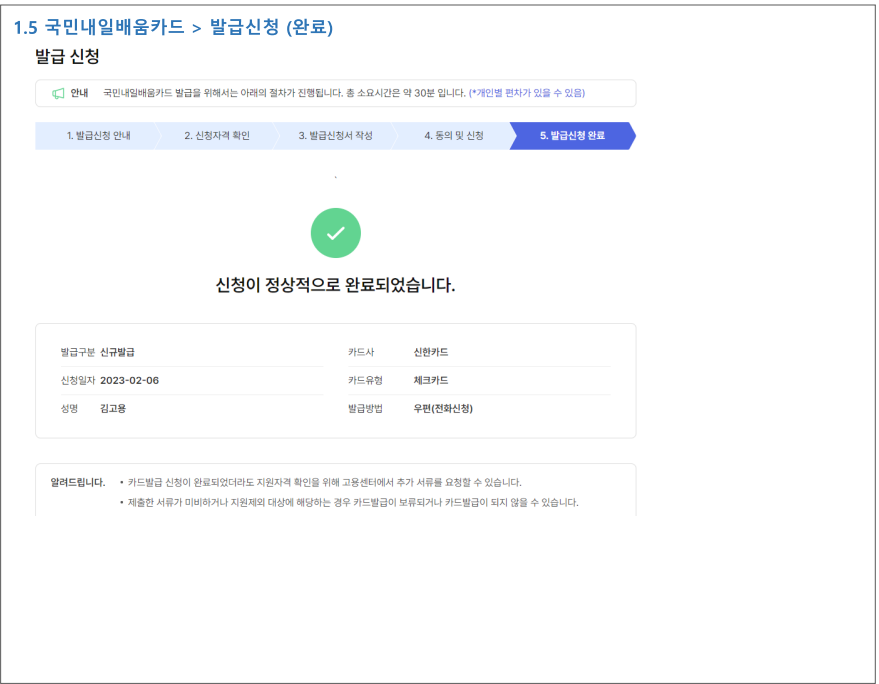The height and width of the screenshot is (684, 879).
Task: Click the megaphone icon beside 안내
Action: pyautogui.click(x=60, y=92)
